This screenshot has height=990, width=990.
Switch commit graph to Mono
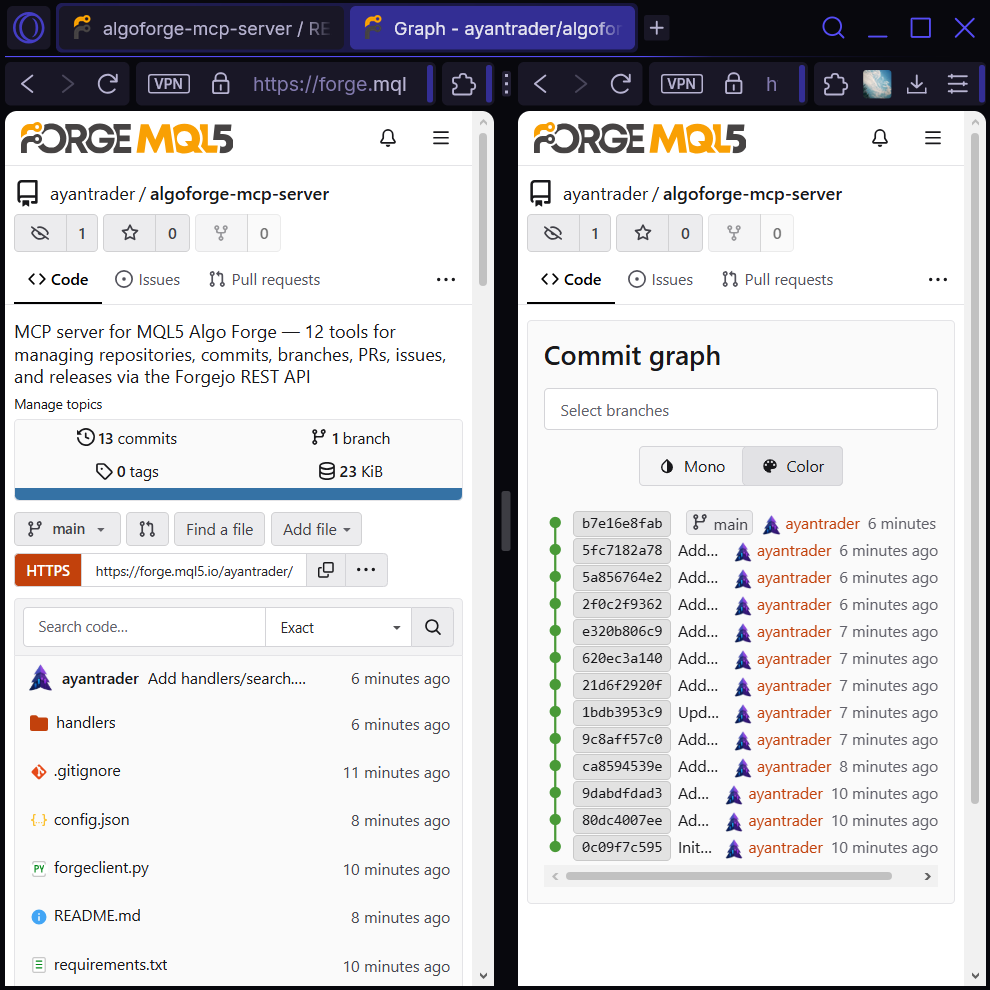point(691,467)
